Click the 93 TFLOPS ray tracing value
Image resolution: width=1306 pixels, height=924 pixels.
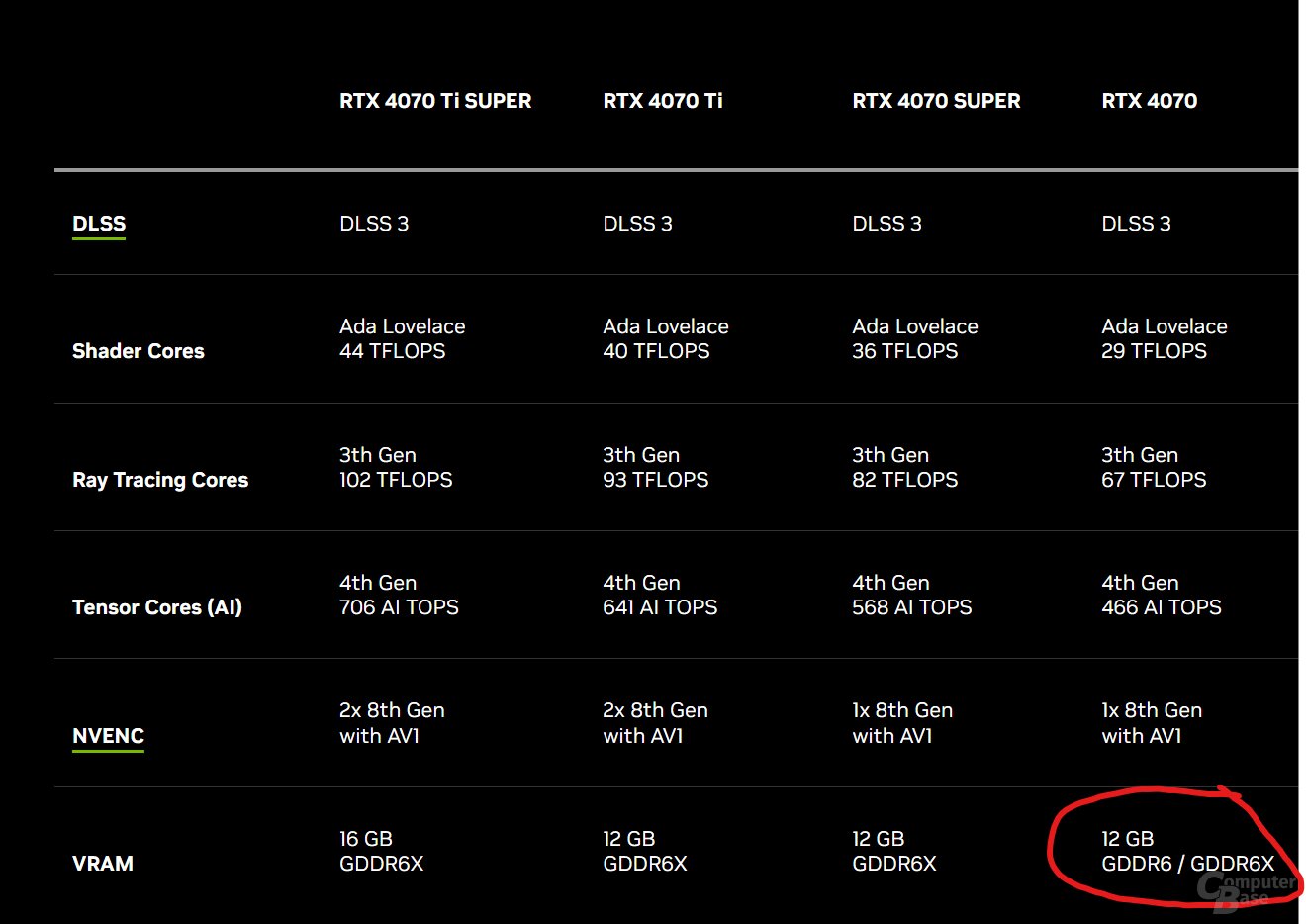[656, 480]
